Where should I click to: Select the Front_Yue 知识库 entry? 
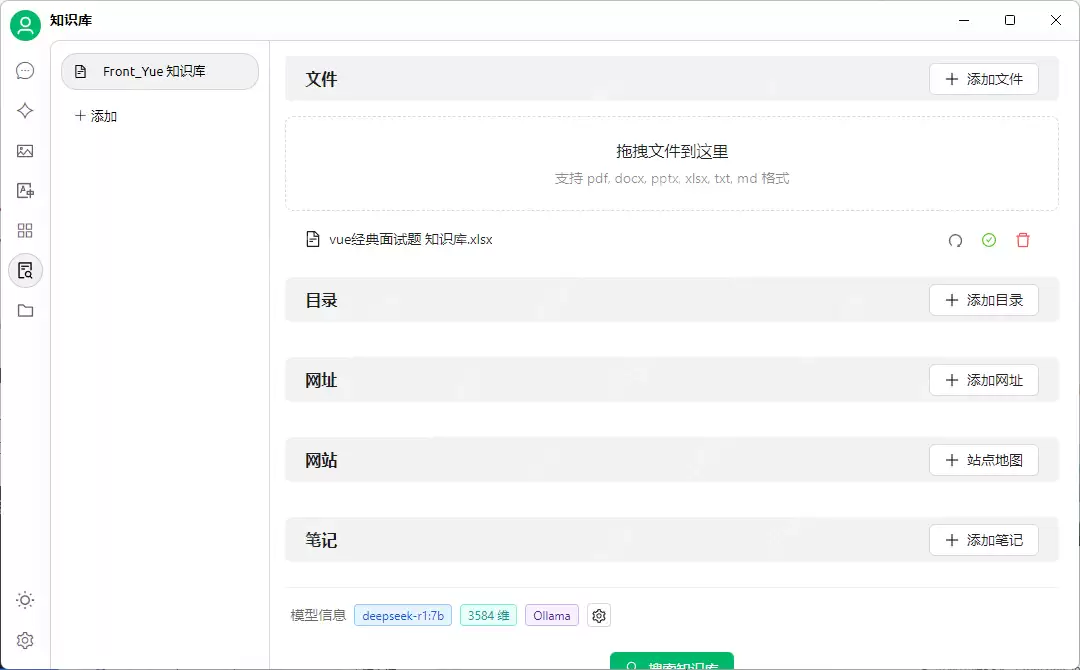160,72
